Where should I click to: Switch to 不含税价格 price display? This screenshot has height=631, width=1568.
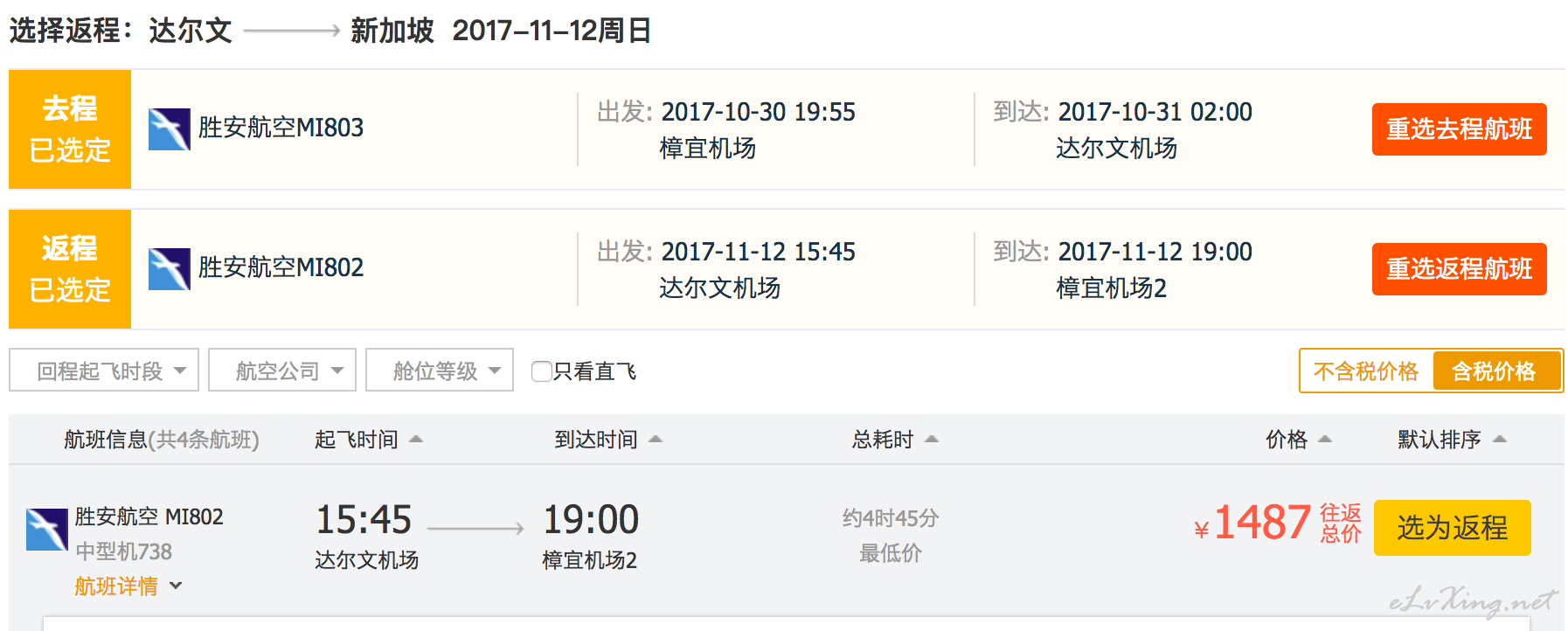1366,371
